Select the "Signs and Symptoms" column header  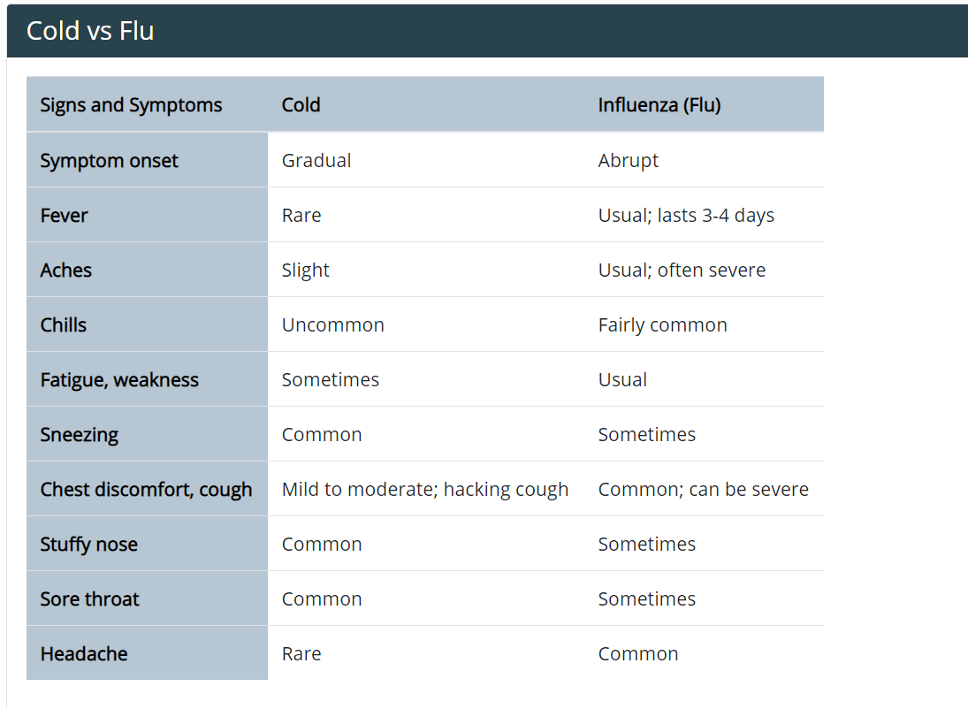131,105
